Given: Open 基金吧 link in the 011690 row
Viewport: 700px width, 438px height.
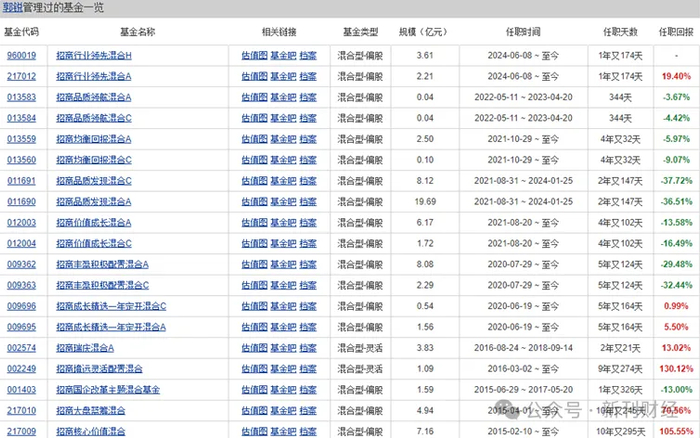Looking at the screenshot, I should (283, 202).
